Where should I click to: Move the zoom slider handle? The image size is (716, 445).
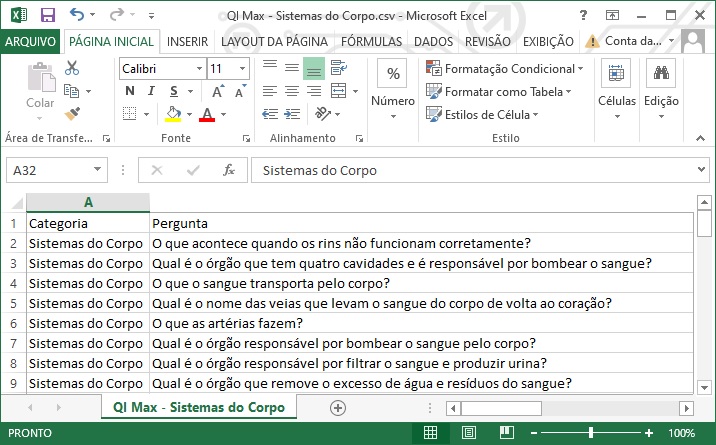point(591,432)
